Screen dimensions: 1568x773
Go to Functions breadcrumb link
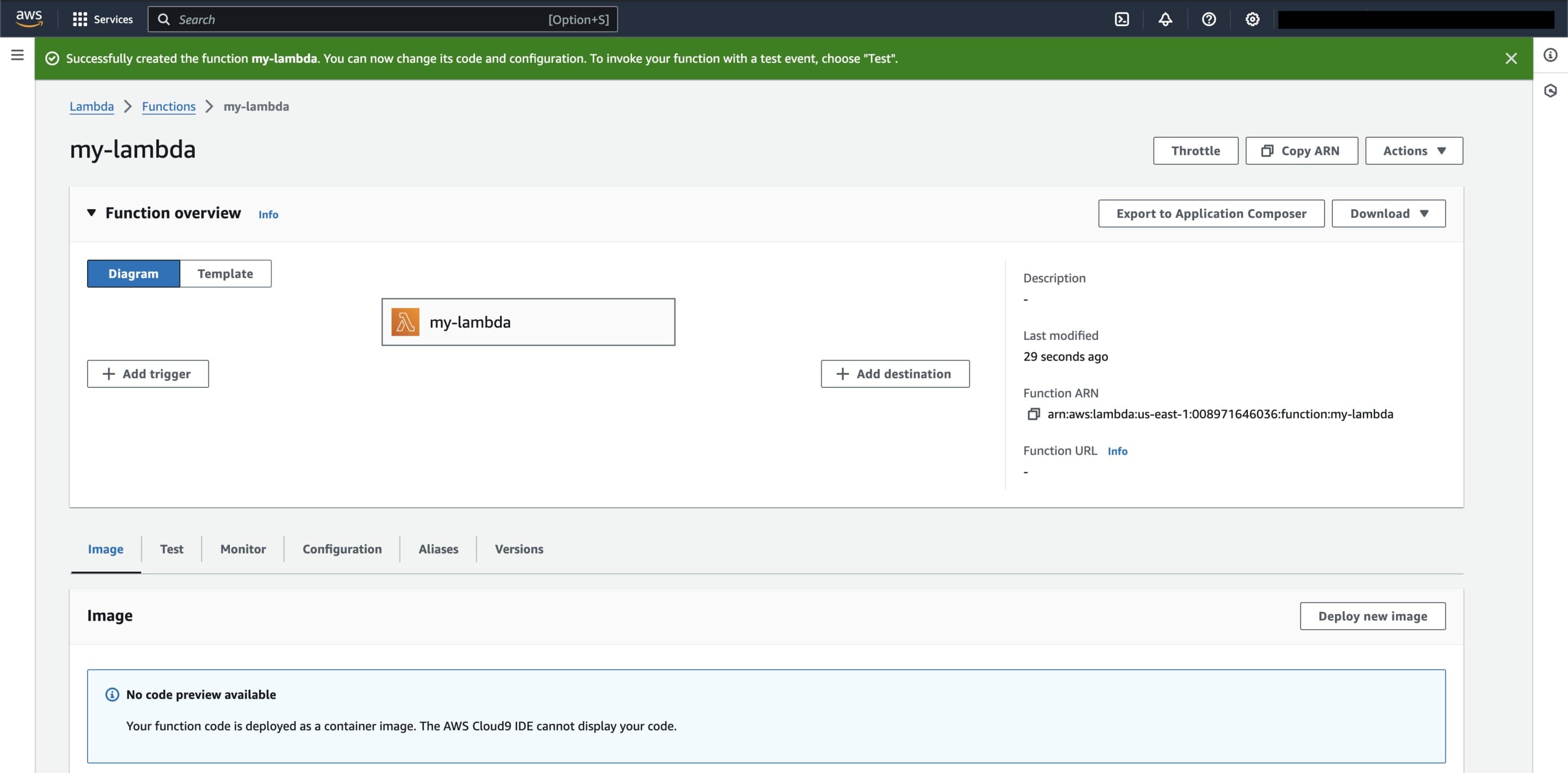pyautogui.click(x=169, y=106)
